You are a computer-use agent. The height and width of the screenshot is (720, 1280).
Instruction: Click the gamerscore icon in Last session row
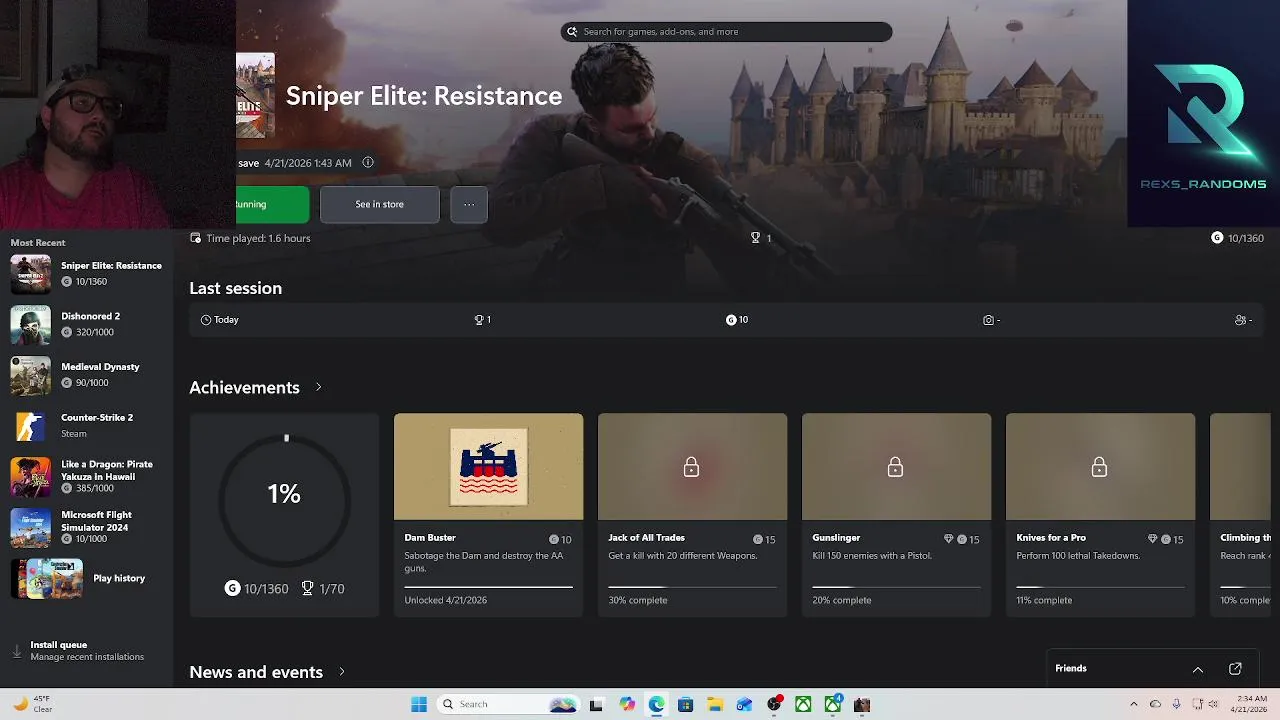point(731,320)
